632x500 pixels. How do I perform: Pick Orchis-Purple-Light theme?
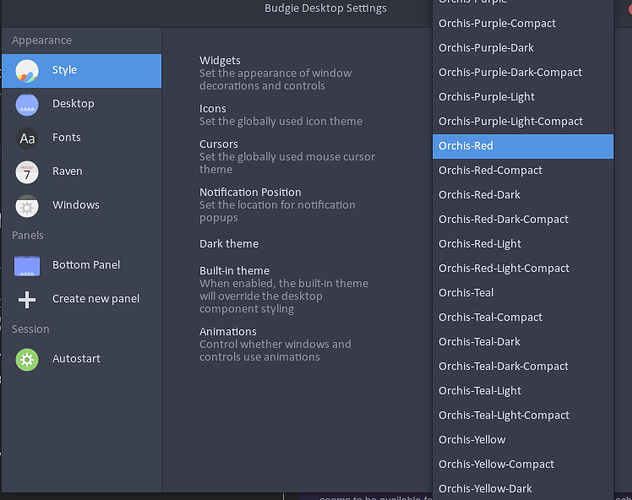point(523,97)
